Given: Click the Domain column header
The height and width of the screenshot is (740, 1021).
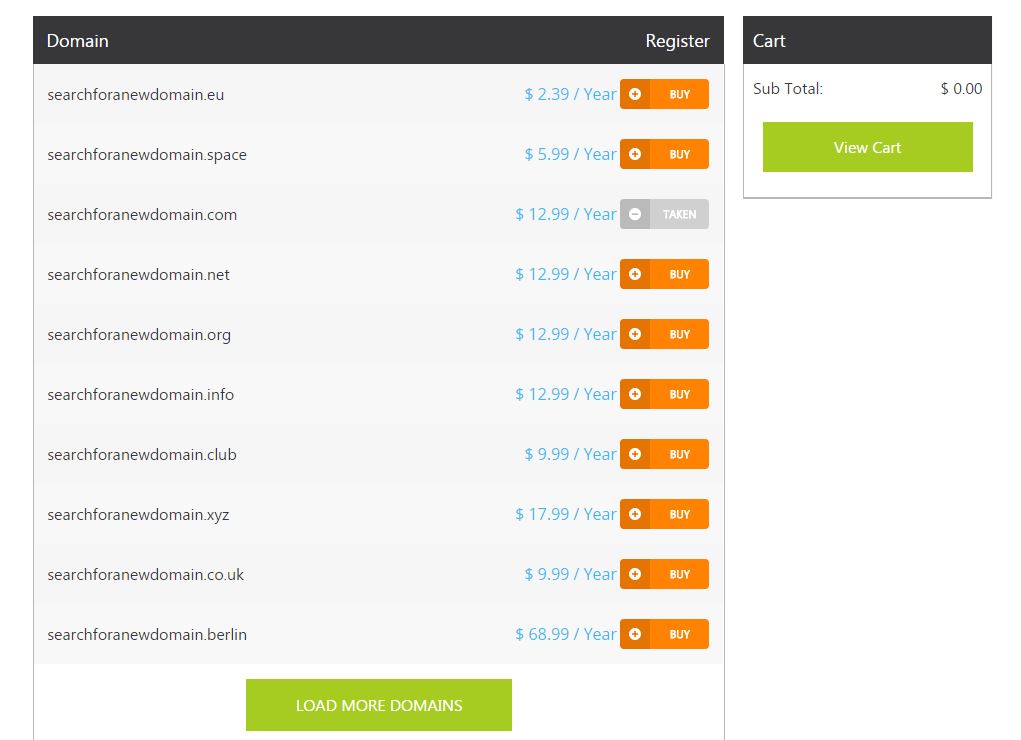Looking at the screenshot, I should click(x=77, y=40).
